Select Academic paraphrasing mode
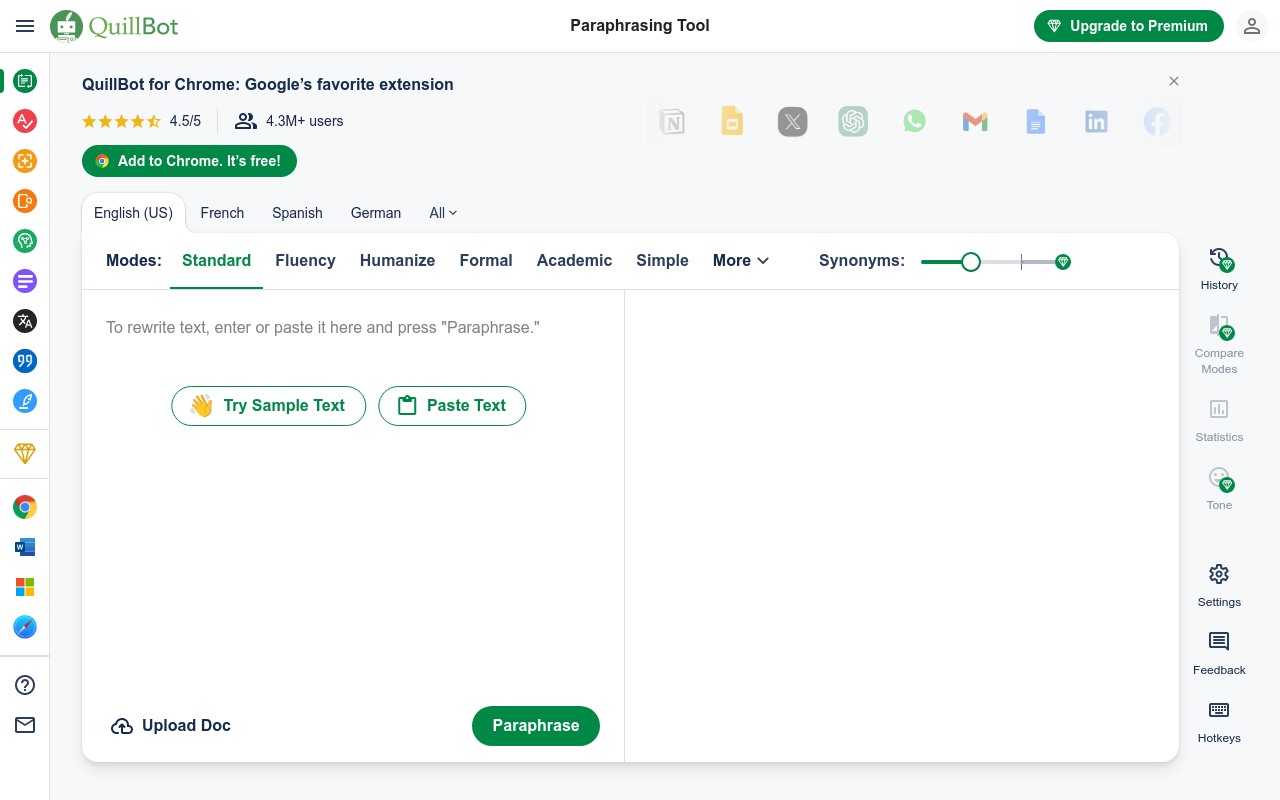This screenshot has height=800, width=1280. click(574, 260)
